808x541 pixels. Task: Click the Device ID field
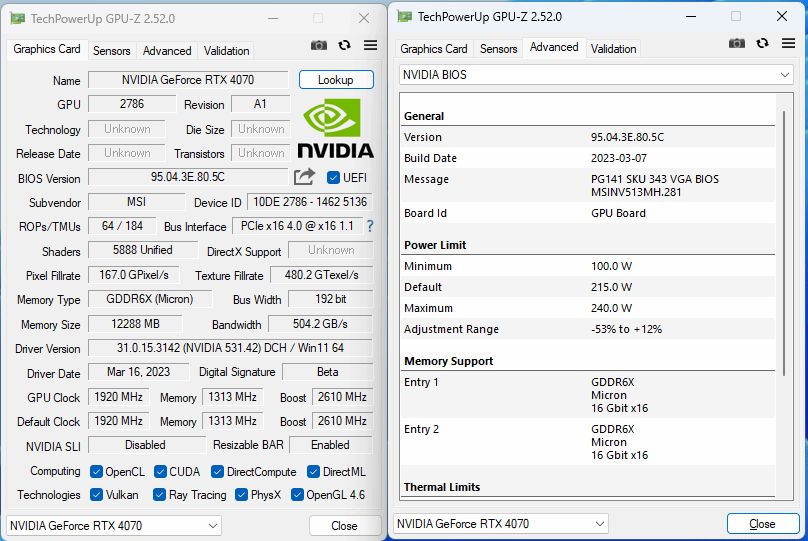coord(310,201)
